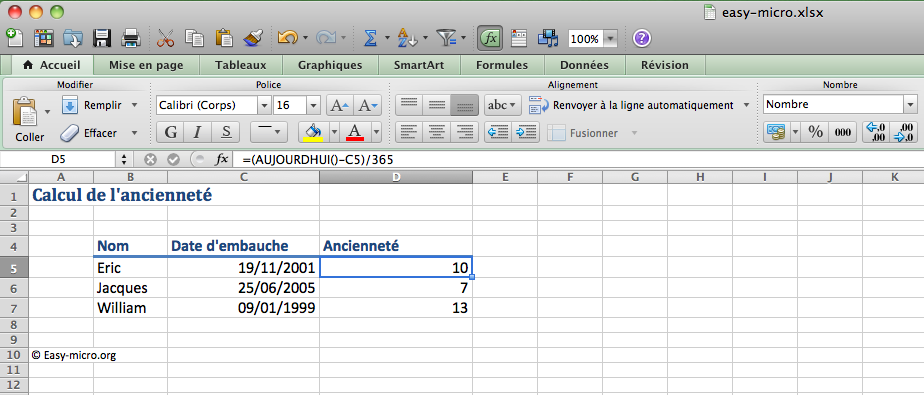This screenshot has height=395, width=924.
Task: Toggle italic with the I button
Action: tap(198, 133)
